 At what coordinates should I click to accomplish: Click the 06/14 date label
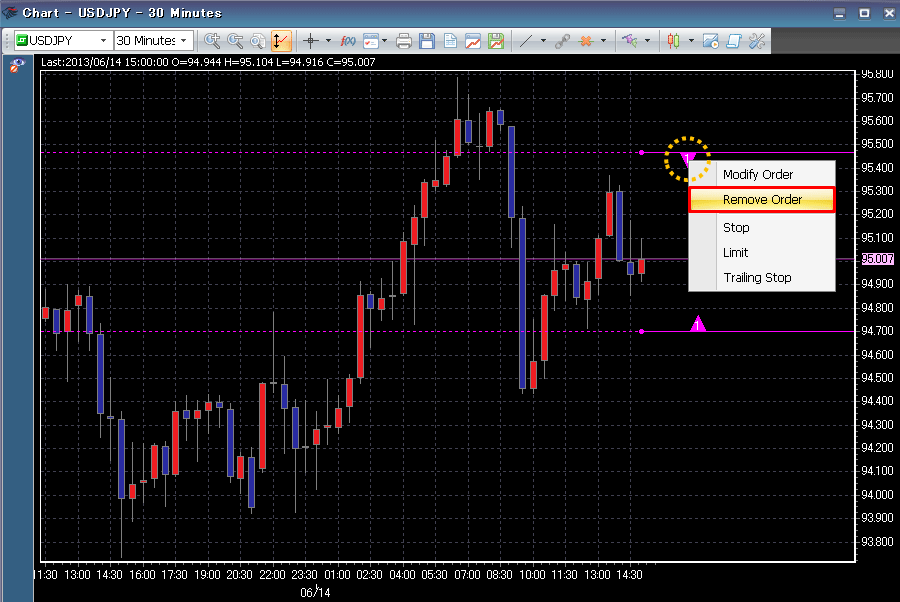coord(315,593)
